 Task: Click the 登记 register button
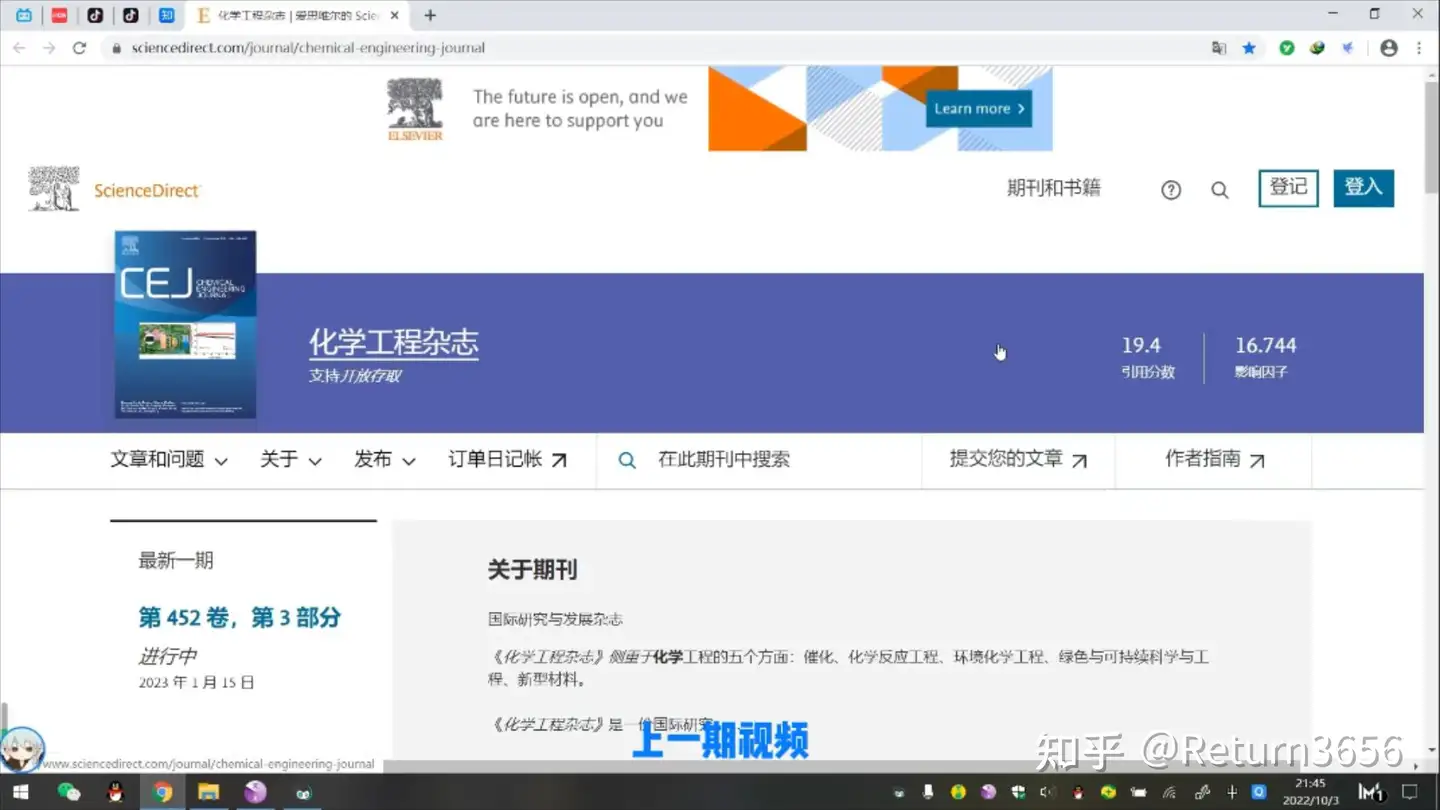point(1288,188)
